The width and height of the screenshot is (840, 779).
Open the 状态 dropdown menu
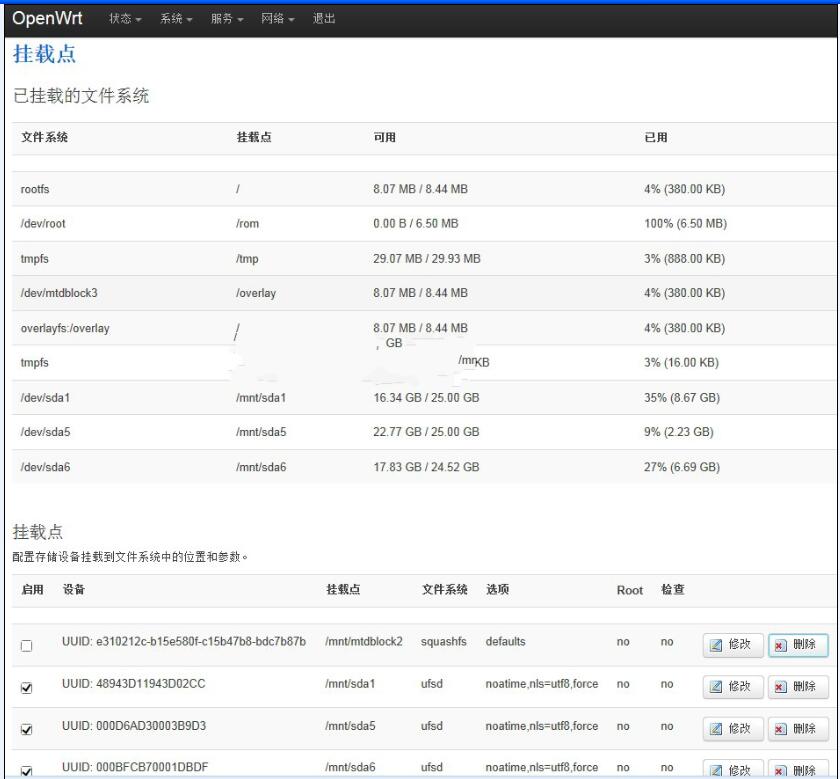click(x=124, y=19)
